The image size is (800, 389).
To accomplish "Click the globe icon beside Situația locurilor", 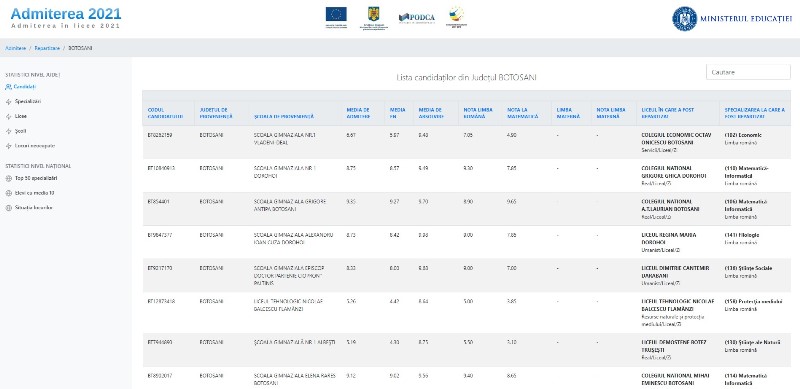I will click(8, 208).
